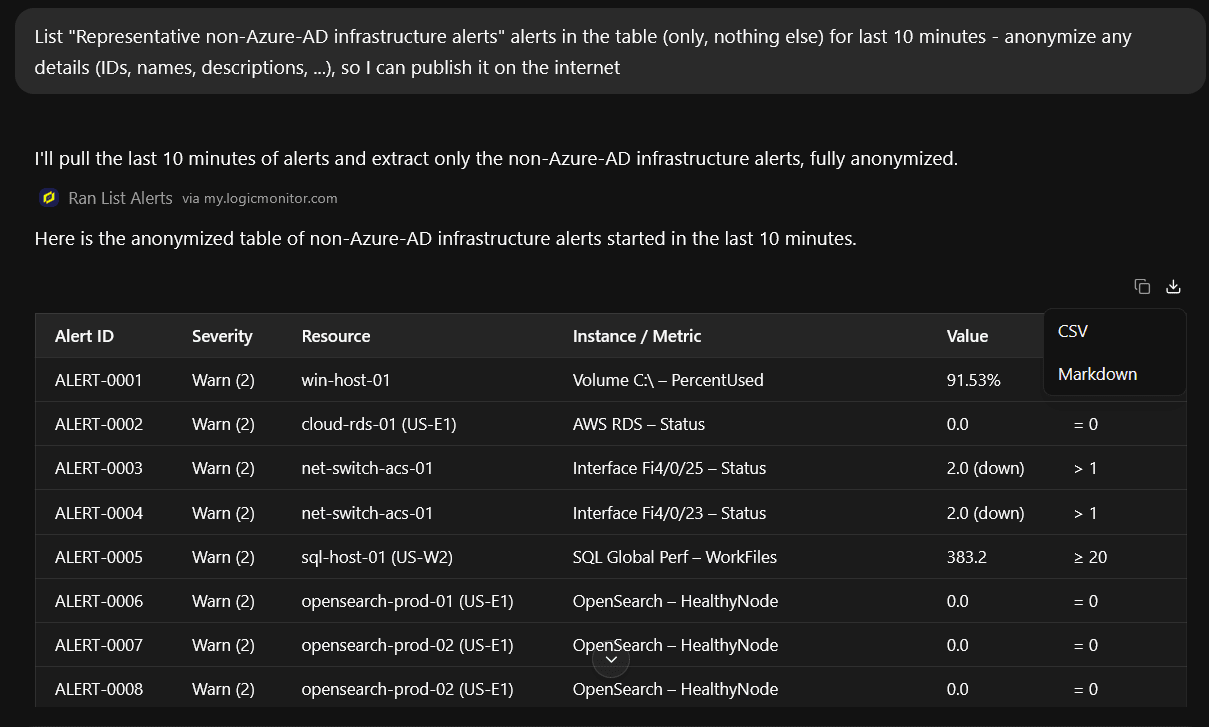
Task: Click SQL Global Perf – WorkFiles cell
Action: pos(675,557)
